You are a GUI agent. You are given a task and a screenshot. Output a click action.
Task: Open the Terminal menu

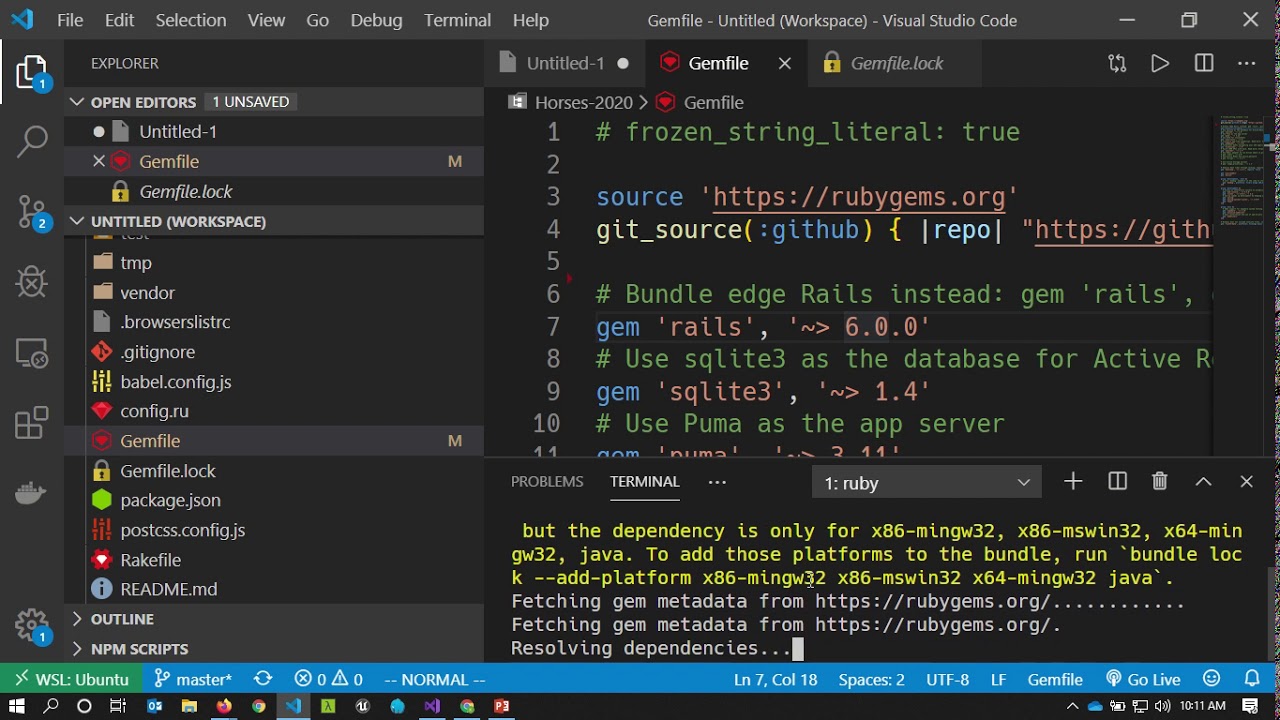457,20
